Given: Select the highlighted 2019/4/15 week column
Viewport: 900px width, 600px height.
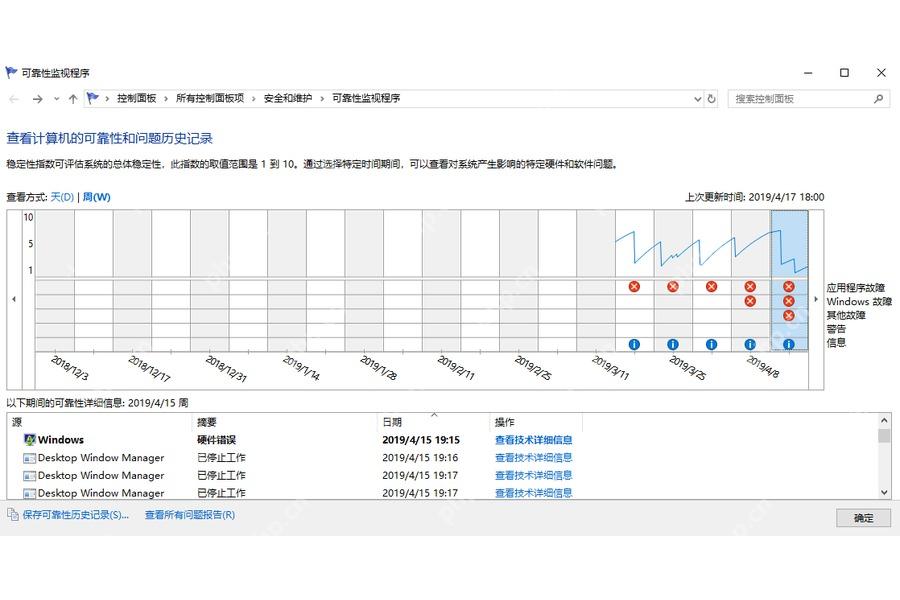Looking at the screenshot, I should coord(789,280).
